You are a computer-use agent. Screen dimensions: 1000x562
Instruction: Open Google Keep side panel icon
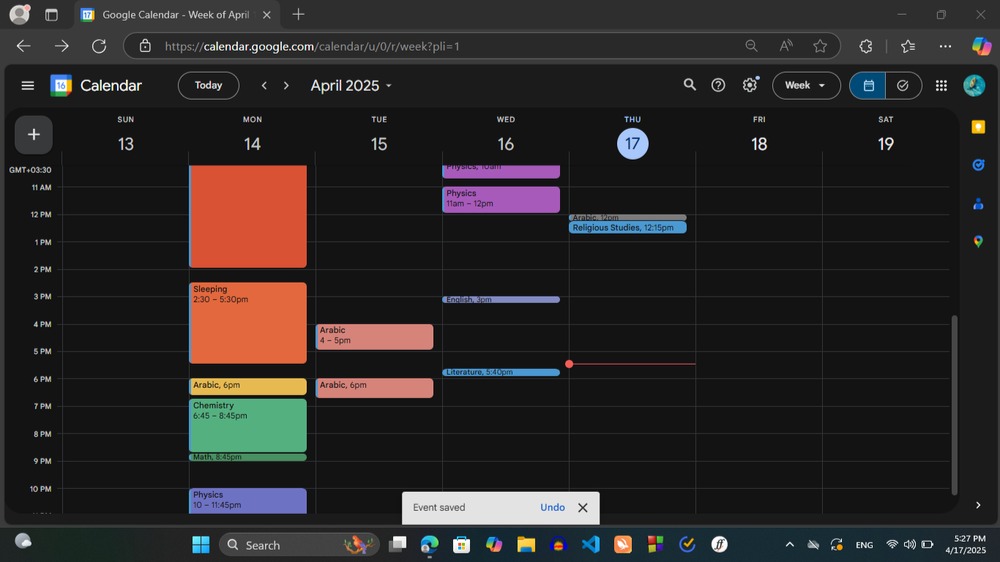coord(978,127)
